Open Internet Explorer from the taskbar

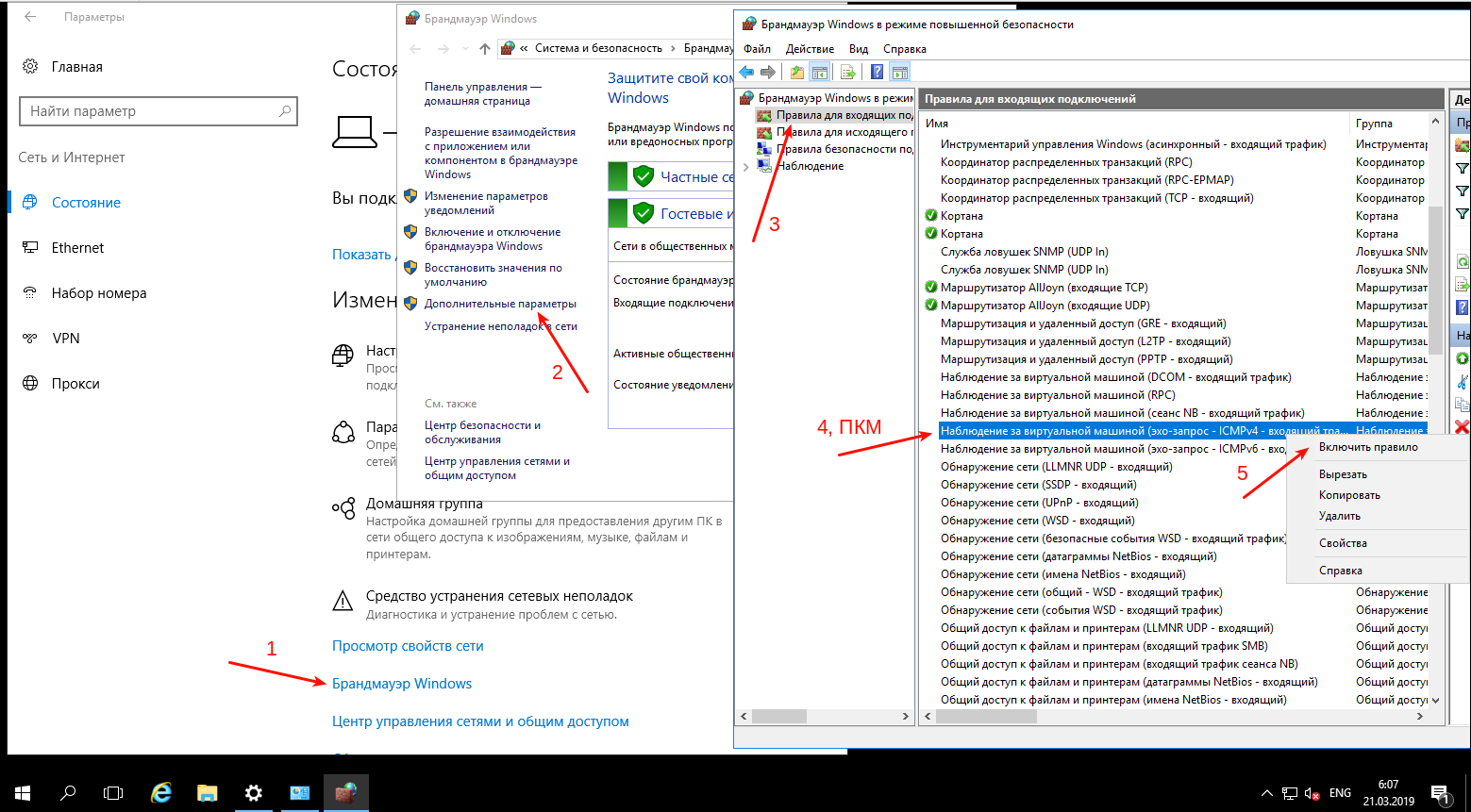pos(161,793)
